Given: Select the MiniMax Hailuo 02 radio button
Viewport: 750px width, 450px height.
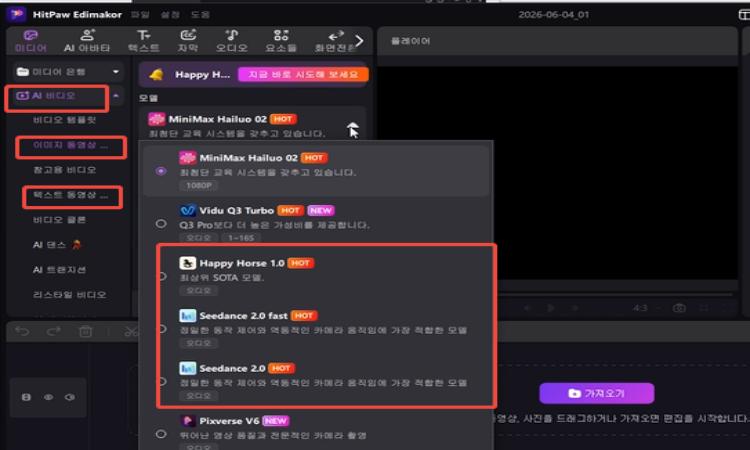Looking at the screenshot, I should (x=161, y=171).
